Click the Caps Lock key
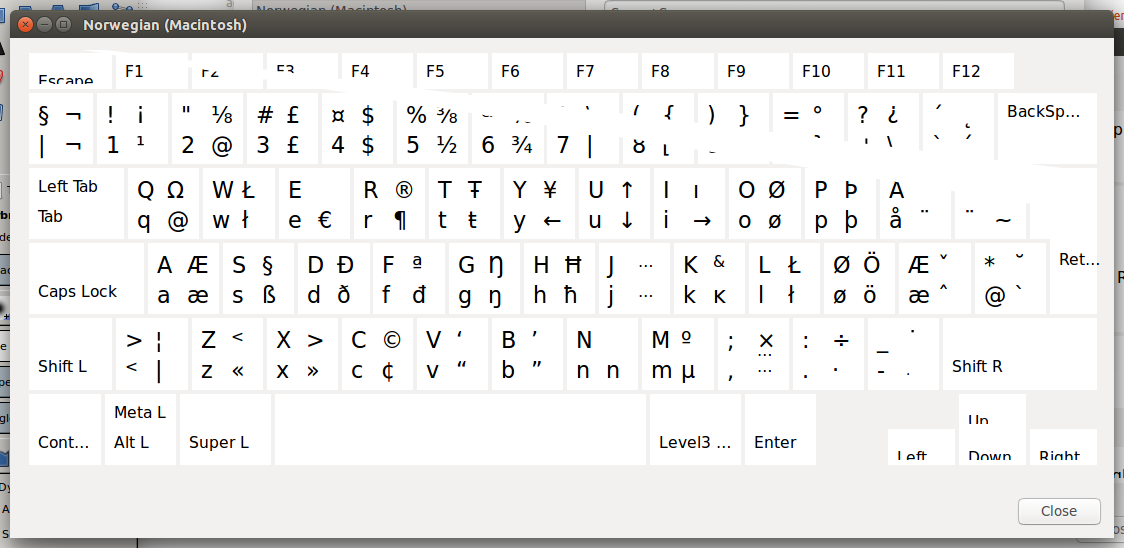The image size is (1124, 548). tap(87, 278)
